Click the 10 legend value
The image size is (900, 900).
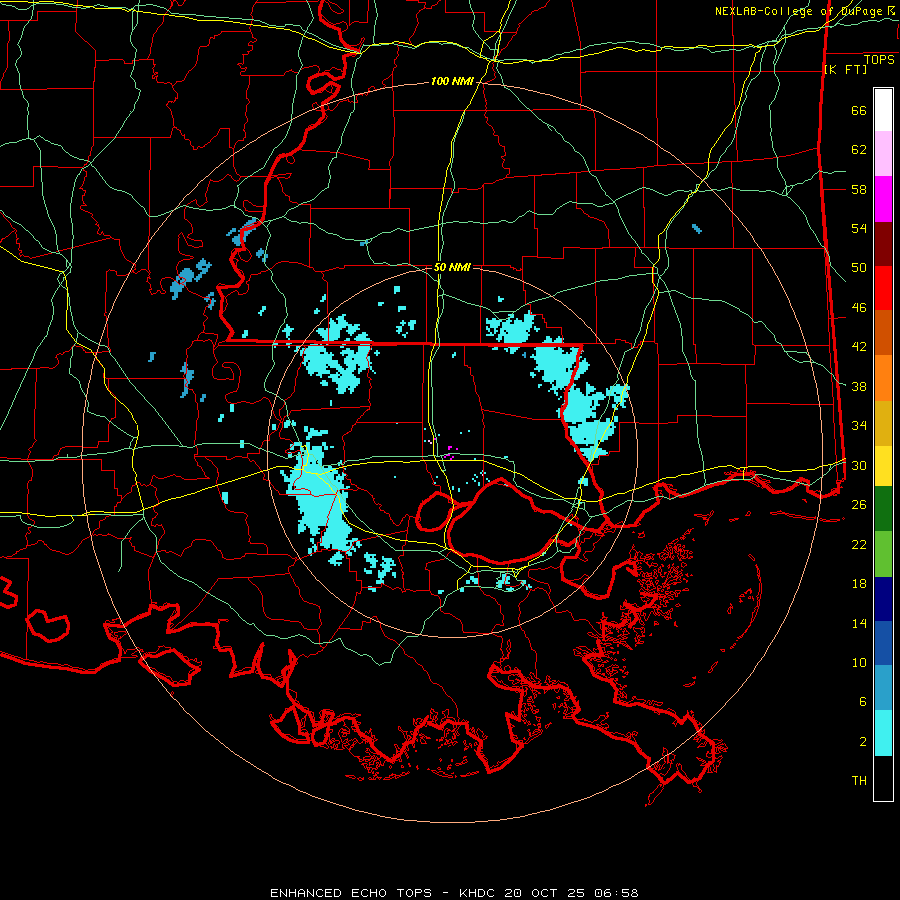click(859, 663)
